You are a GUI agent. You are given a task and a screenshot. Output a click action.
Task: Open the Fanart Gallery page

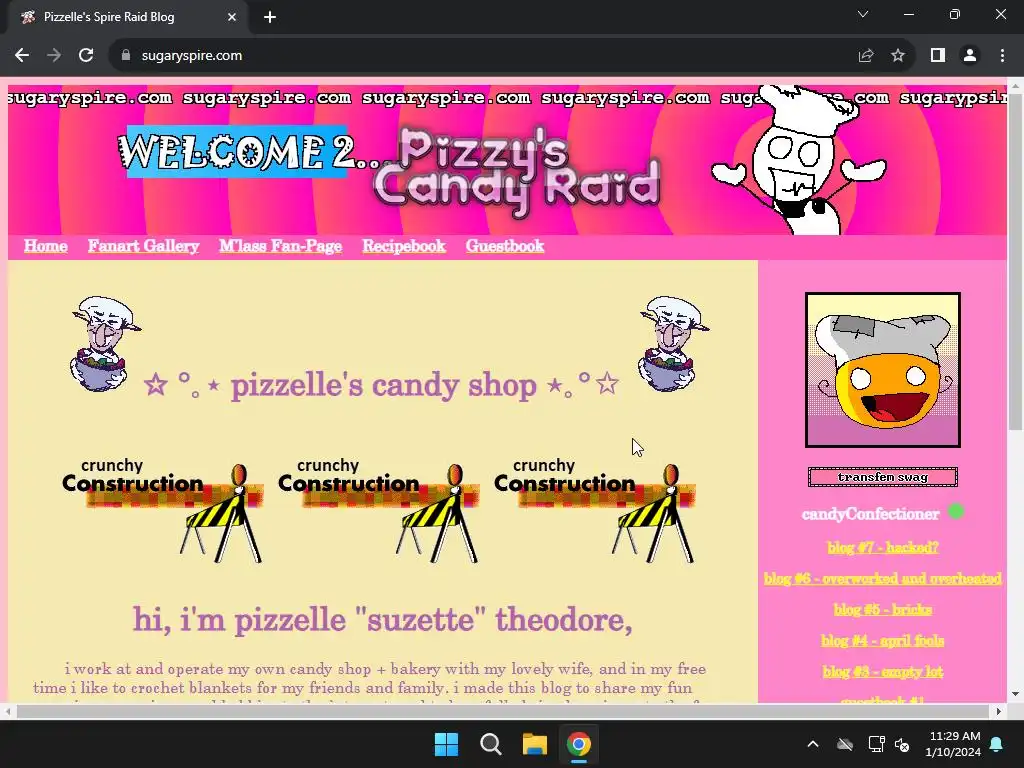(x=144, y=246)
